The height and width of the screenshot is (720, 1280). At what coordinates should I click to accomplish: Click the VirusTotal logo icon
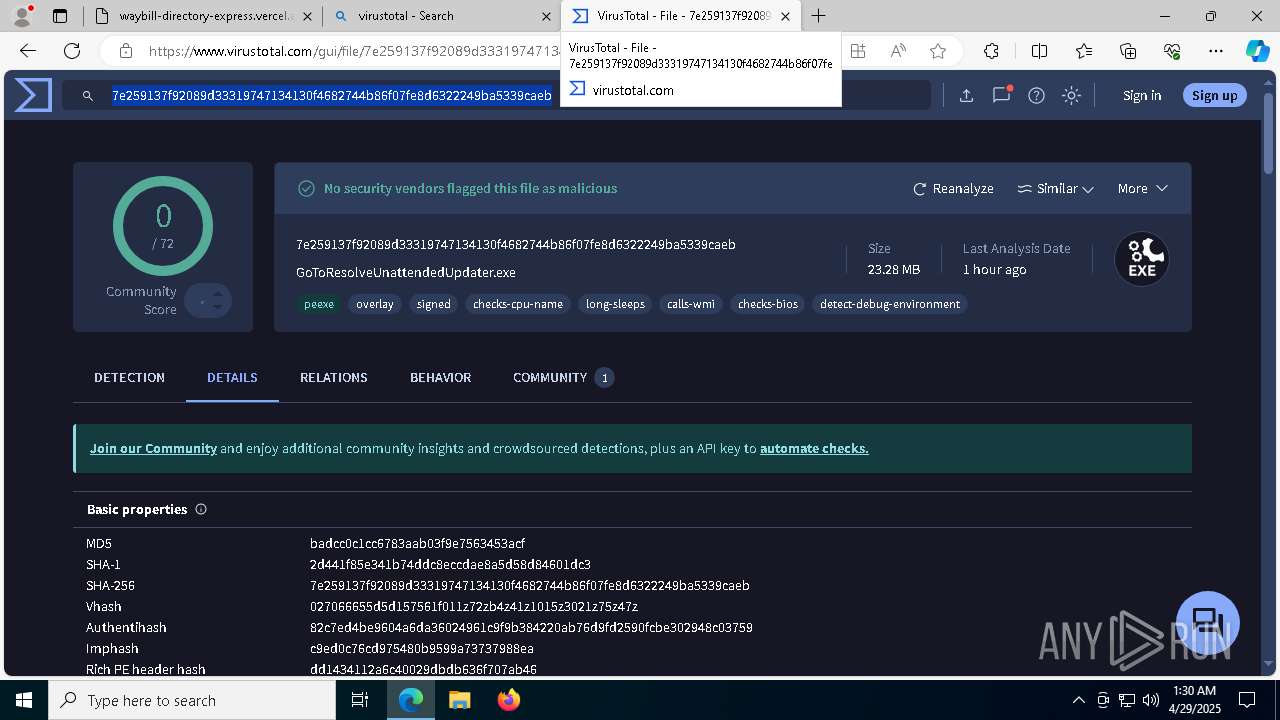coord(33,95)
